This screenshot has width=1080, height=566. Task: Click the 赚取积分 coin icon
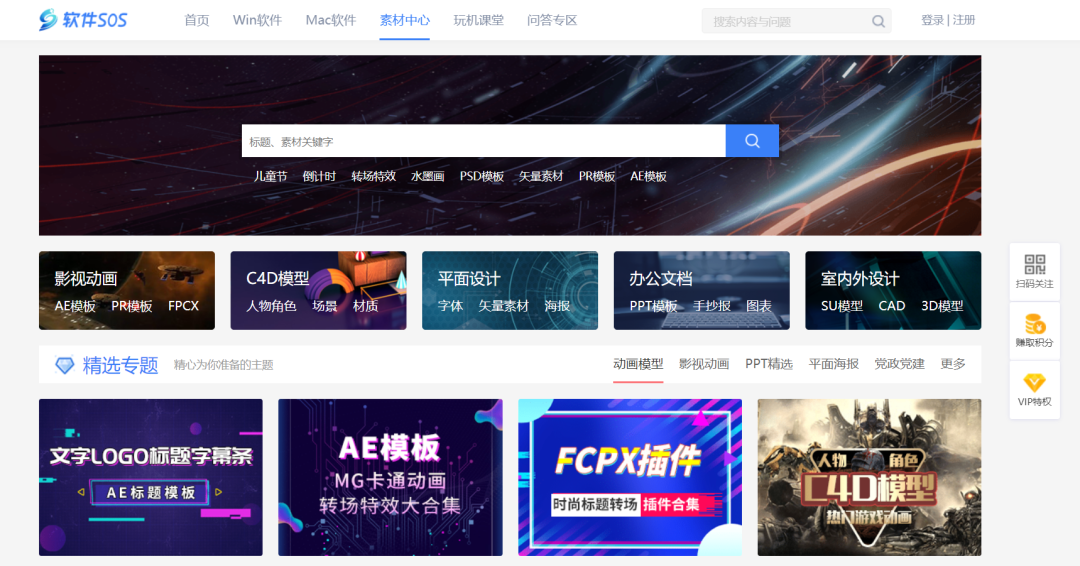tap(1034, 324)
